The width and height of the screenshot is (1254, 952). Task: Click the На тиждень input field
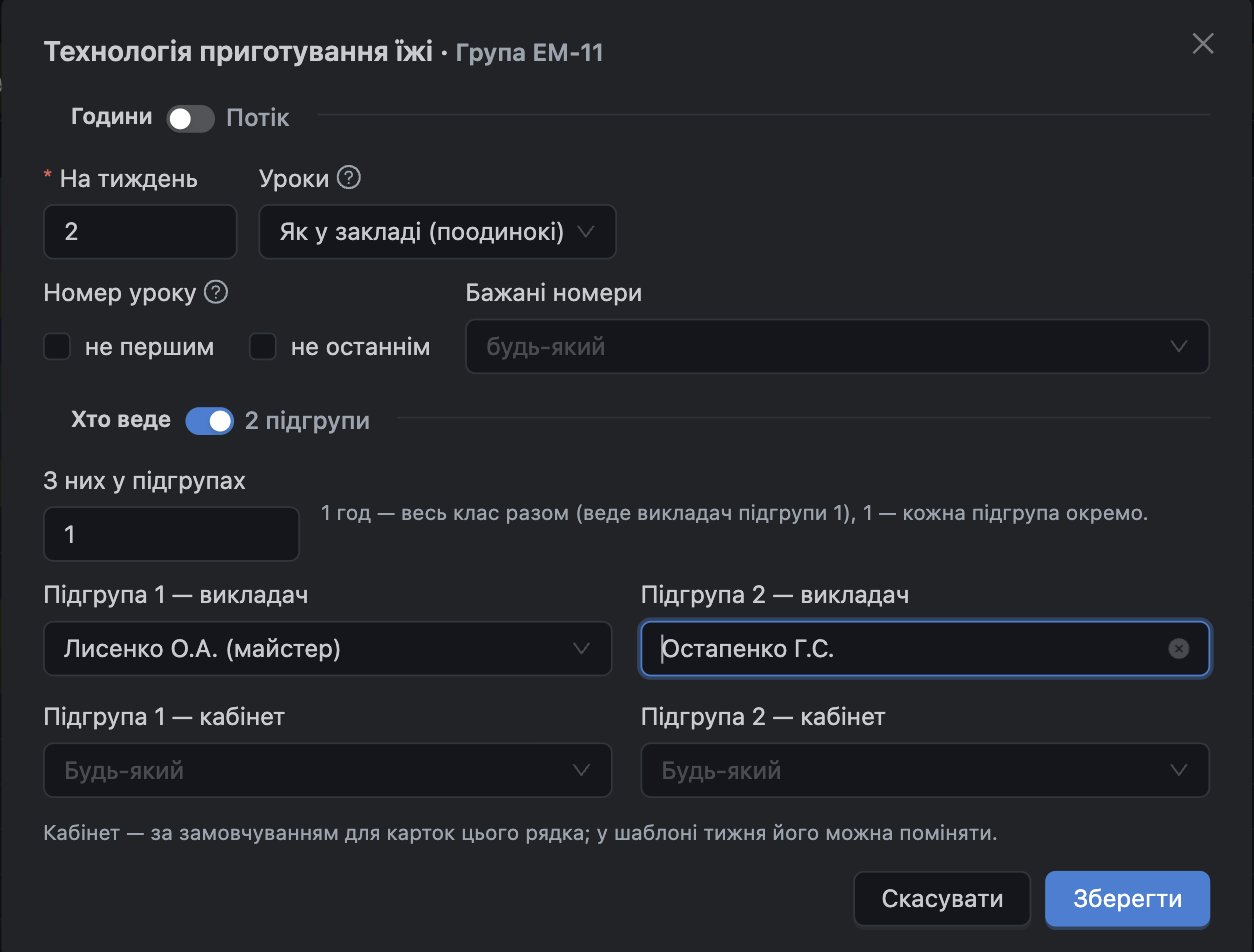pyautogui.click(x=140, y=232)
